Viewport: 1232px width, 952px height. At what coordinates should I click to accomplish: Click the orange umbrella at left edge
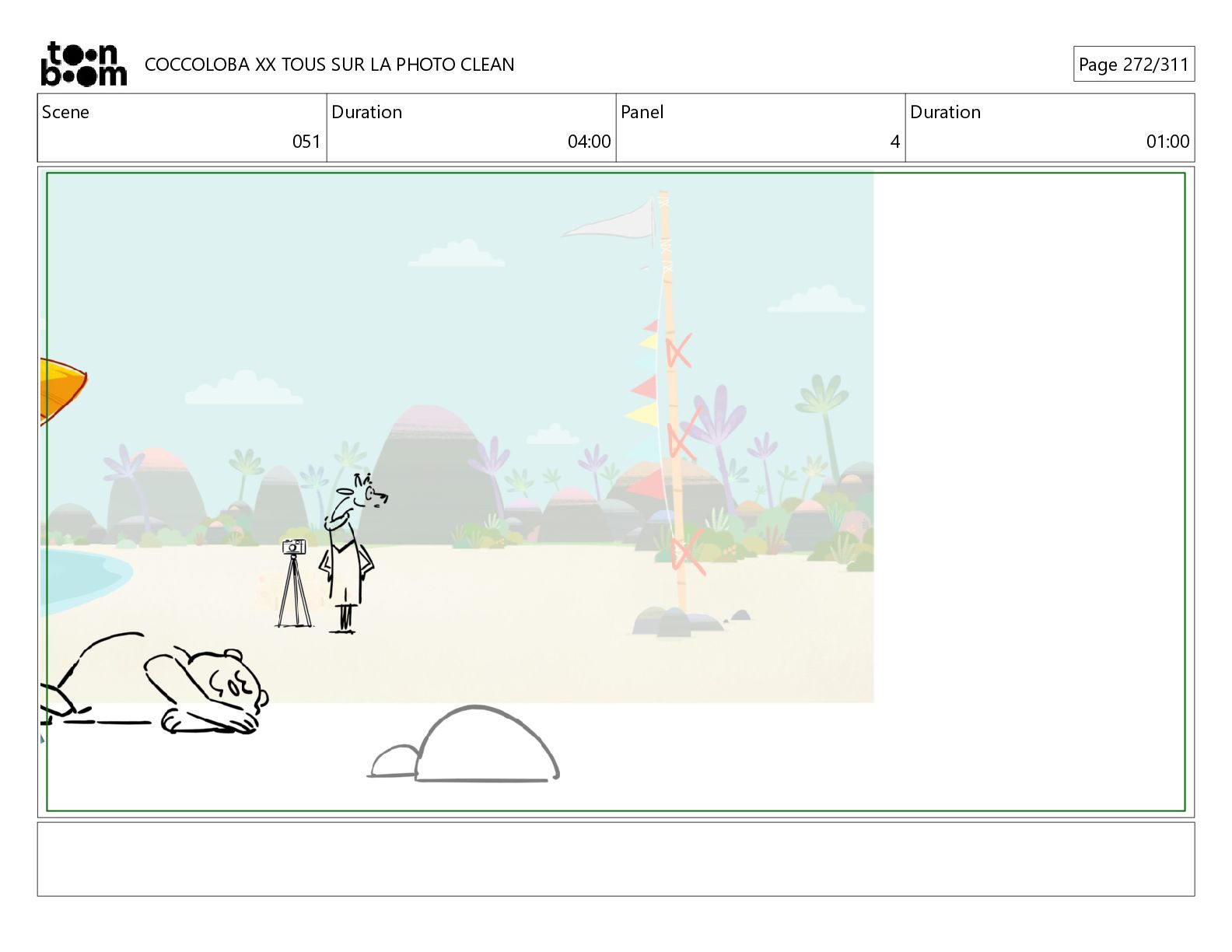[63, 391]
